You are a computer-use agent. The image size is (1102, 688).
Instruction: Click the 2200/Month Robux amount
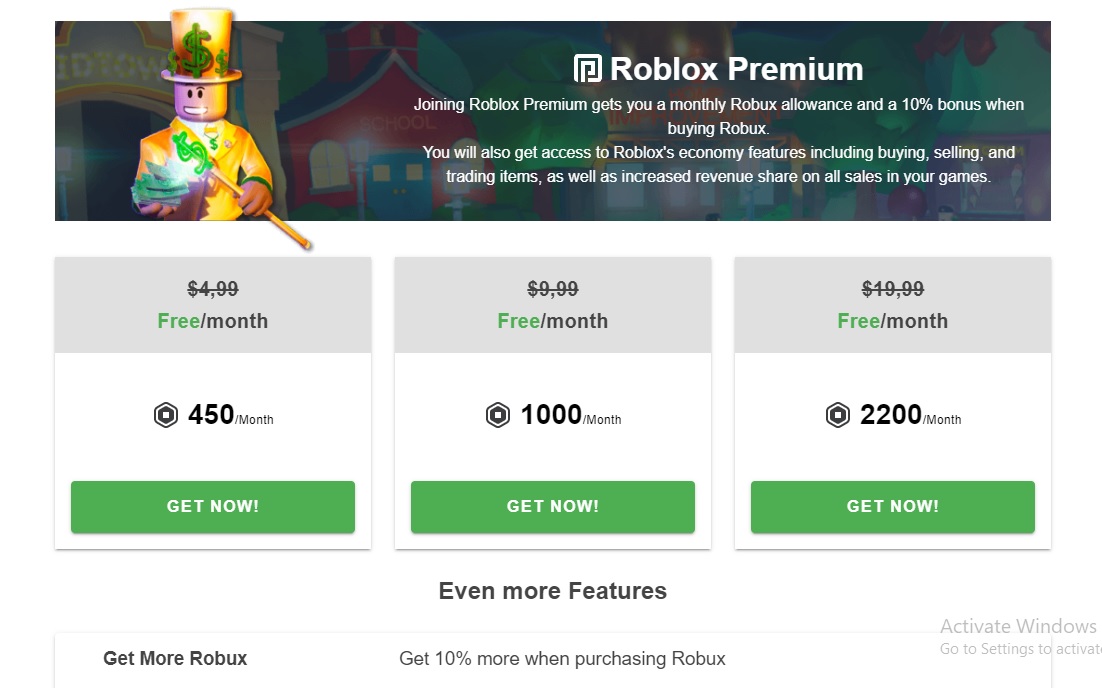click(x=910, y=415)
